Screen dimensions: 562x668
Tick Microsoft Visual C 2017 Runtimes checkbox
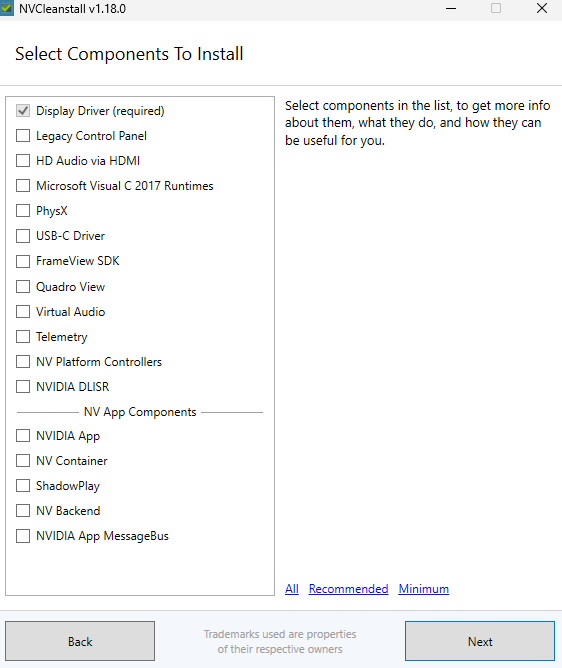[x=23, y=186]
